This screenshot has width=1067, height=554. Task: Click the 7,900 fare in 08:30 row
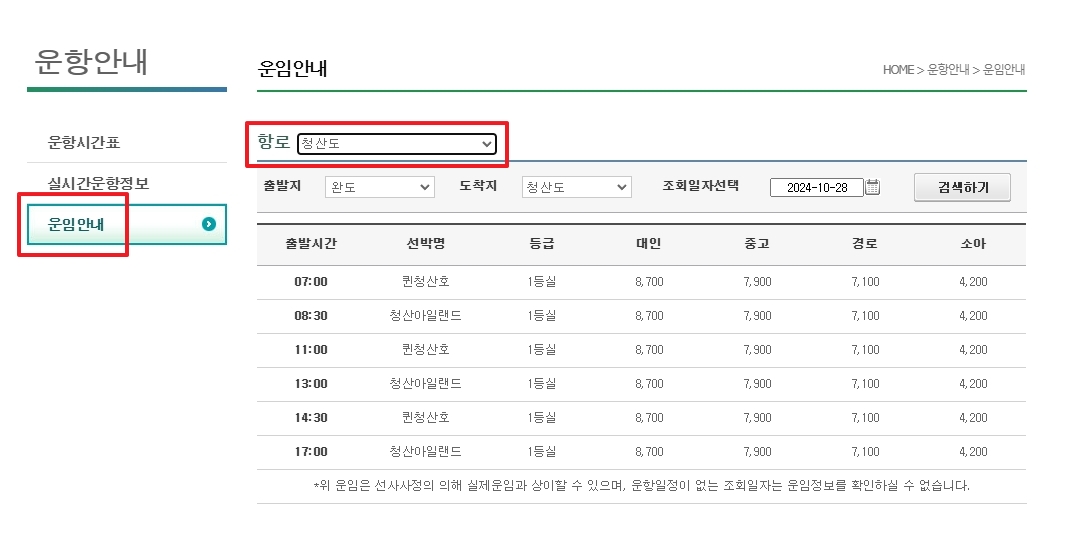(757, 316)
